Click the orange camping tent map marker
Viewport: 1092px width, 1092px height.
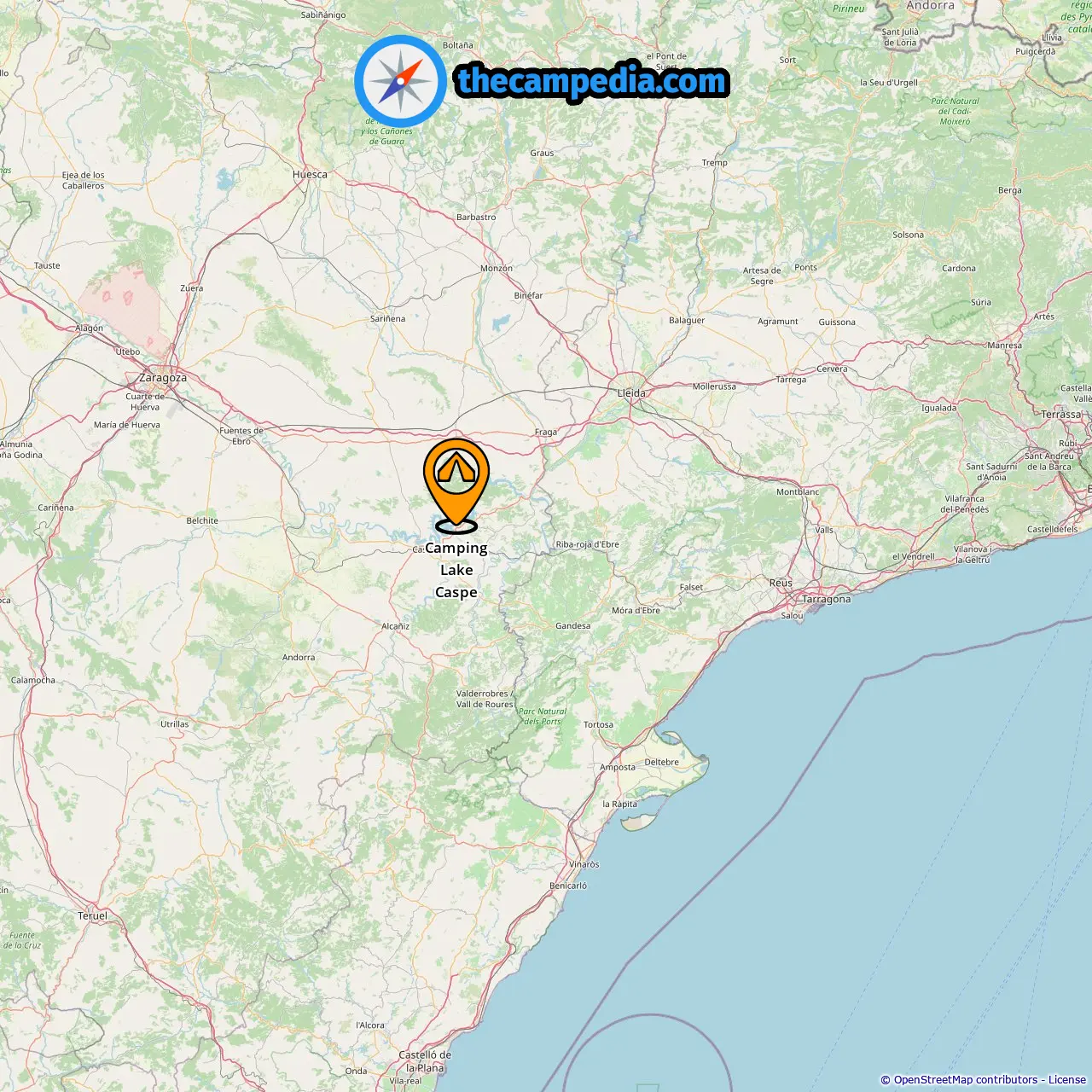point(456,485)
